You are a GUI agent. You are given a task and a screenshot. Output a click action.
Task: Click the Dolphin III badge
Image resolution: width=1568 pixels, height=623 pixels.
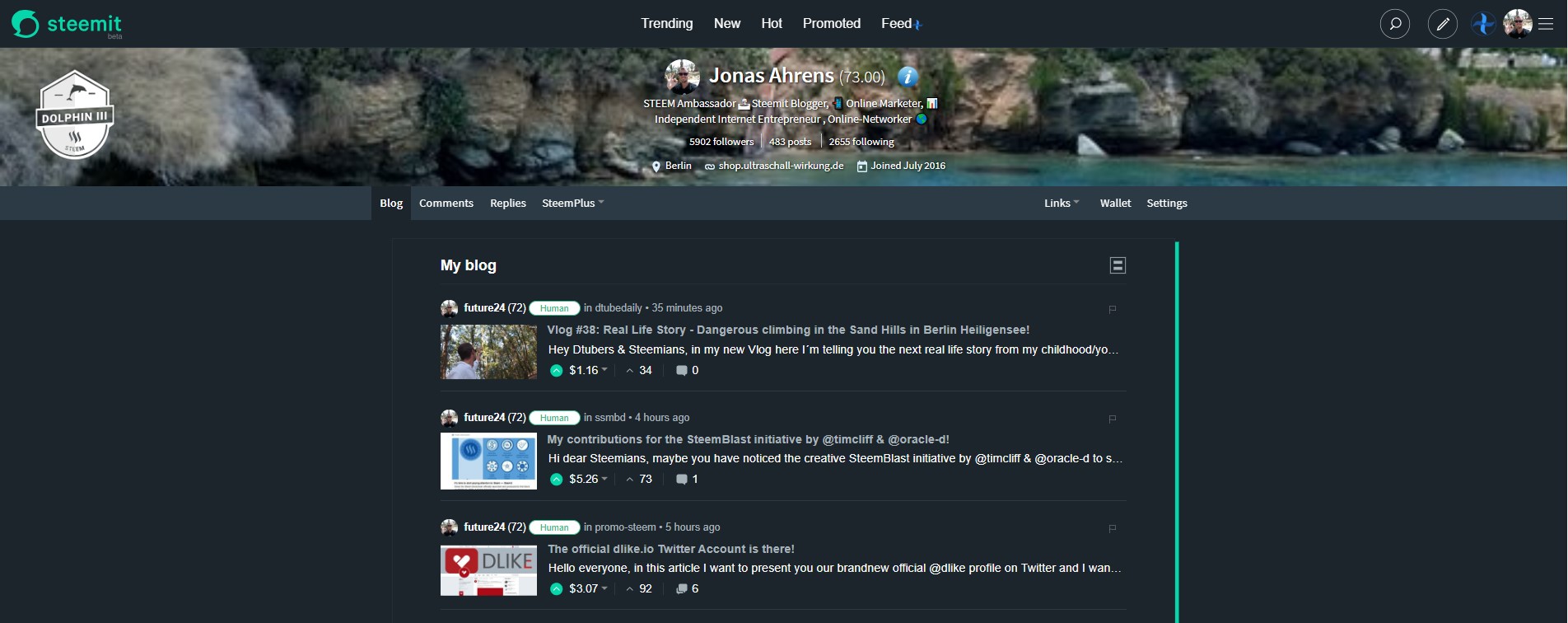click(75, 115)
